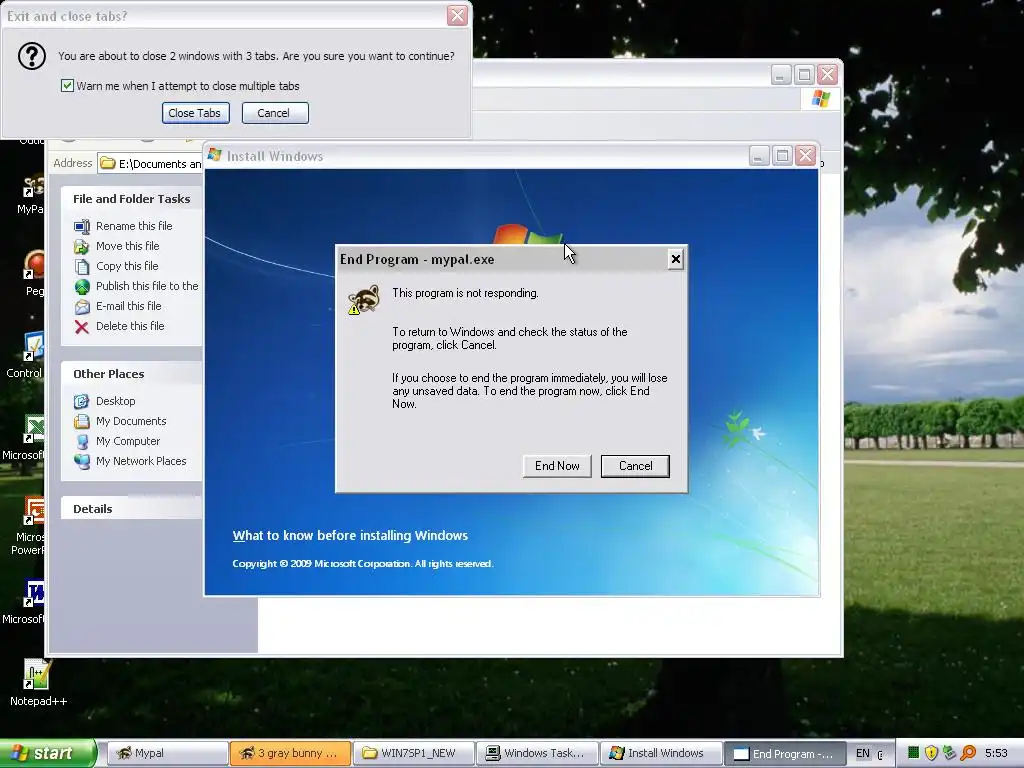Switch to Install Windows taskbar button
This screenshot has width=1024, height=768.
coord(661,753)
